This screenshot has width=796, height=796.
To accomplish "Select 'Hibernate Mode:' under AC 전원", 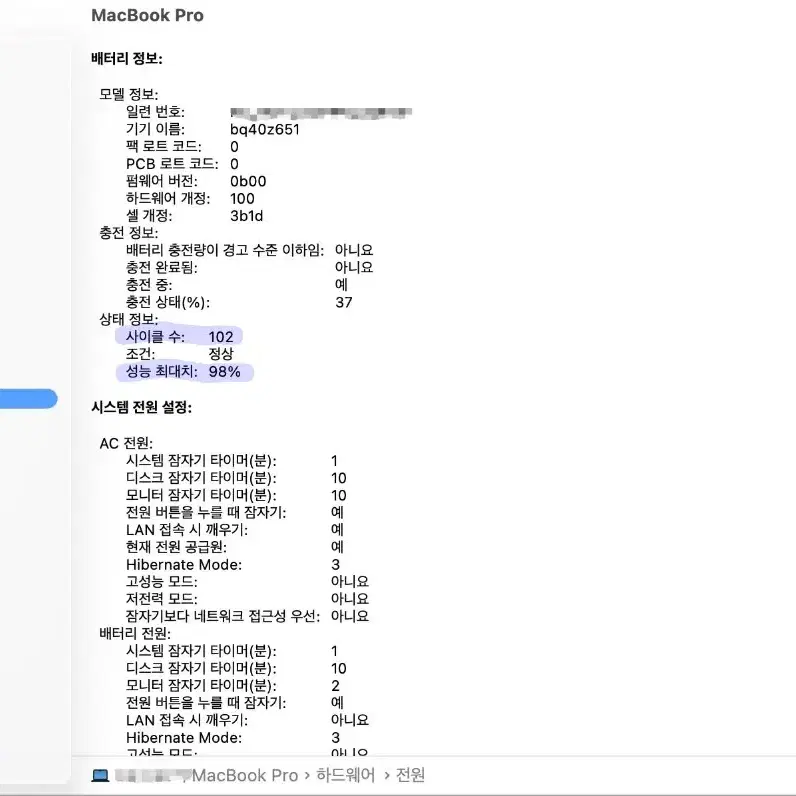I will [x=184, y=565].
